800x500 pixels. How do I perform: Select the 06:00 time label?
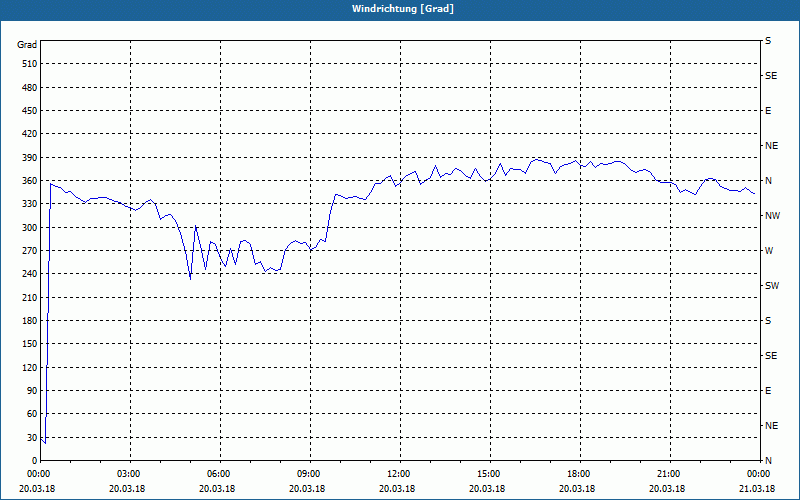point(220,474)
